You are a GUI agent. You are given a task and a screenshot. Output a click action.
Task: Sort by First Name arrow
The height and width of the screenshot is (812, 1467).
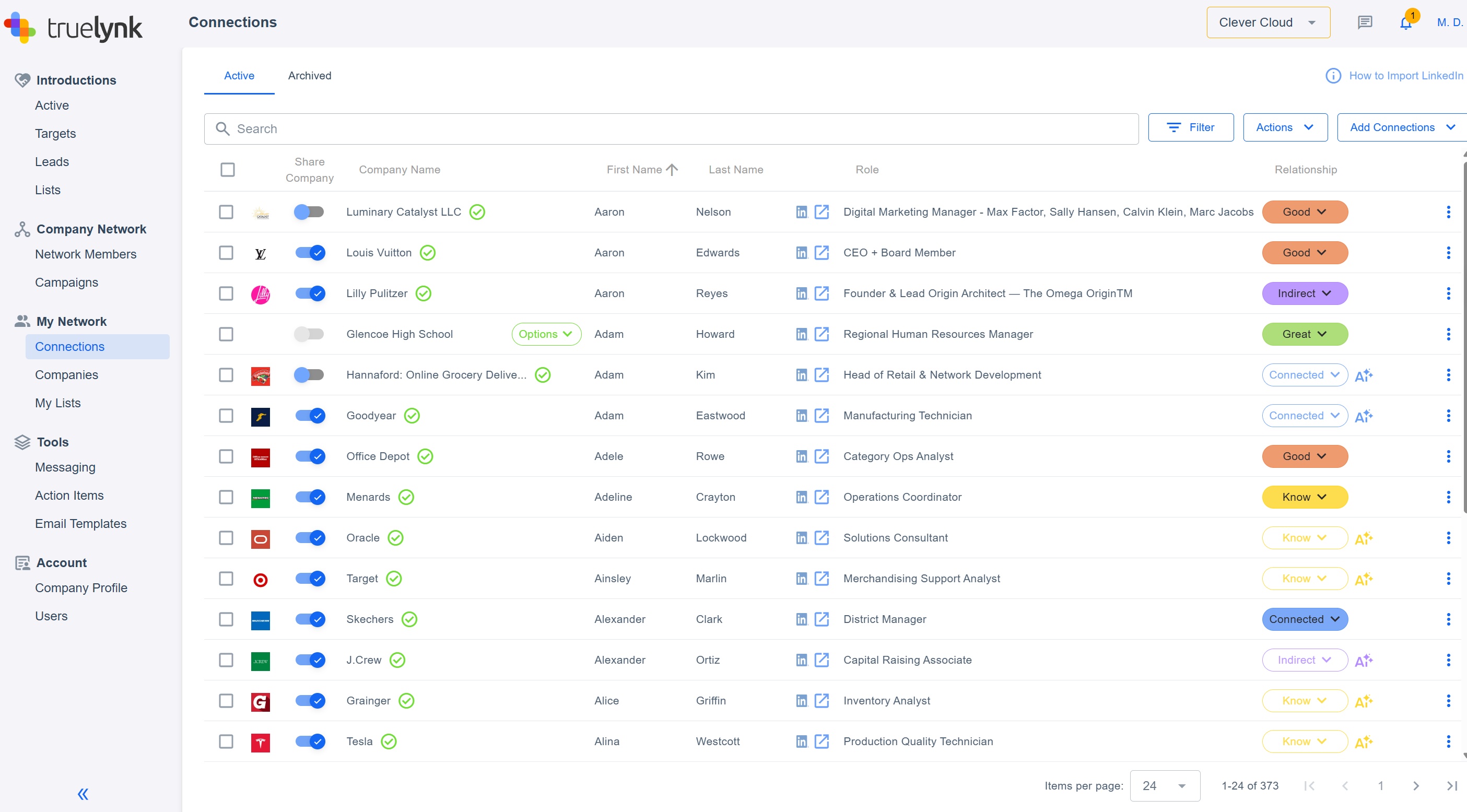click(x=672, y=170)
